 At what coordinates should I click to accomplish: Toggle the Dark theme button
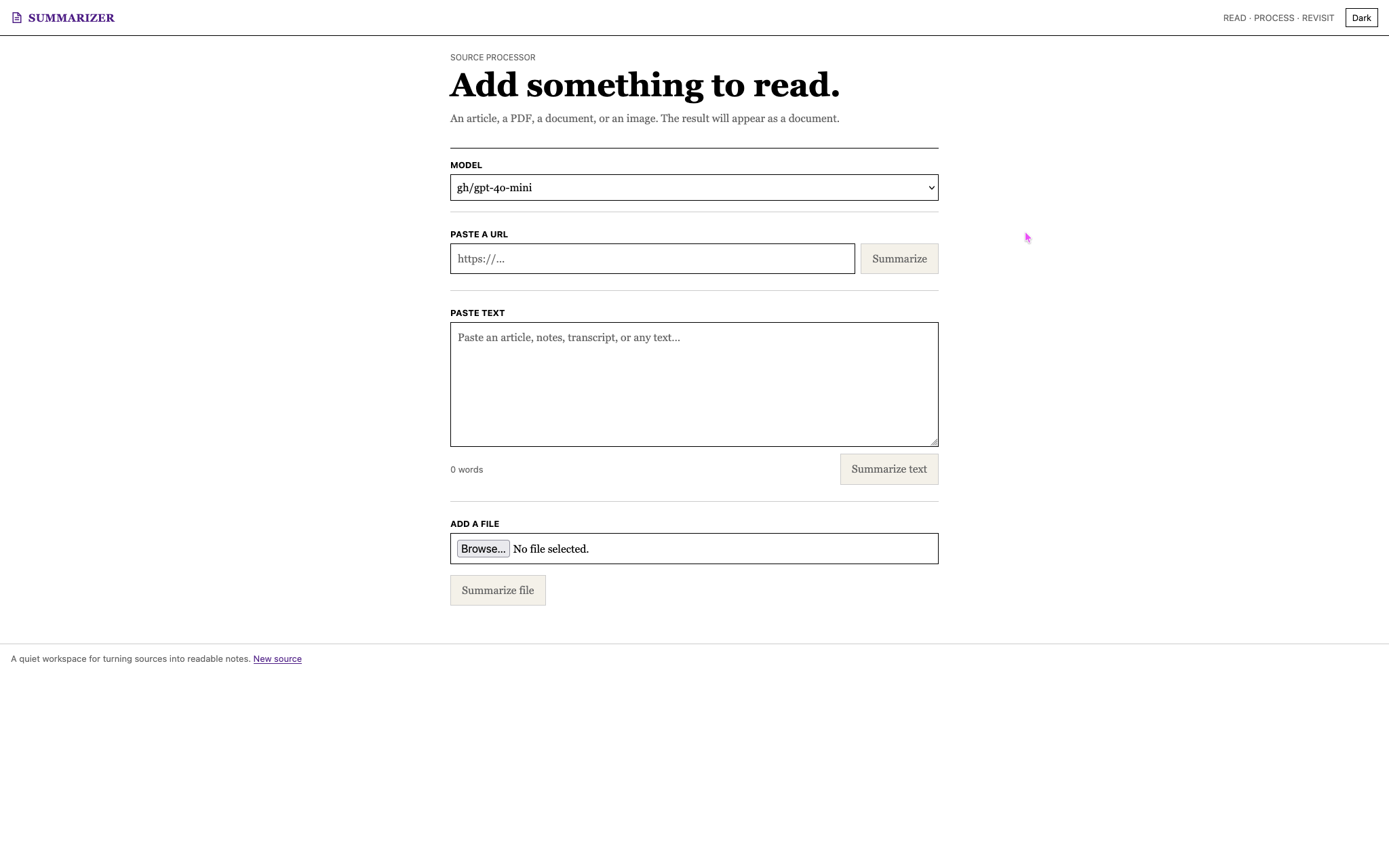pos(1361,18)
